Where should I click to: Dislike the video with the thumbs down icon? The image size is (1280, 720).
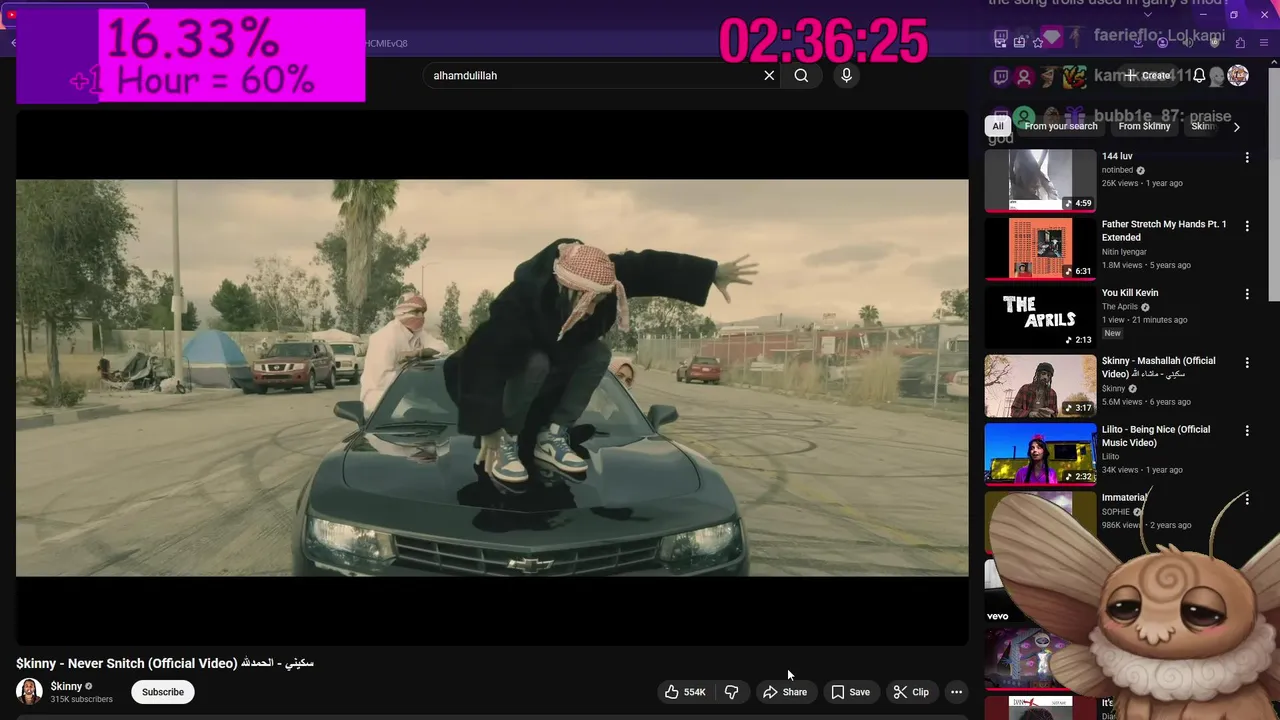(731, 692)
